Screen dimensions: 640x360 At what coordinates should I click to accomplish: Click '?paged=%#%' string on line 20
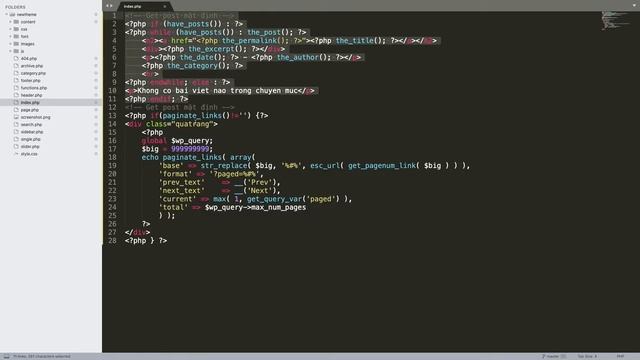click(x=234, y=174)
